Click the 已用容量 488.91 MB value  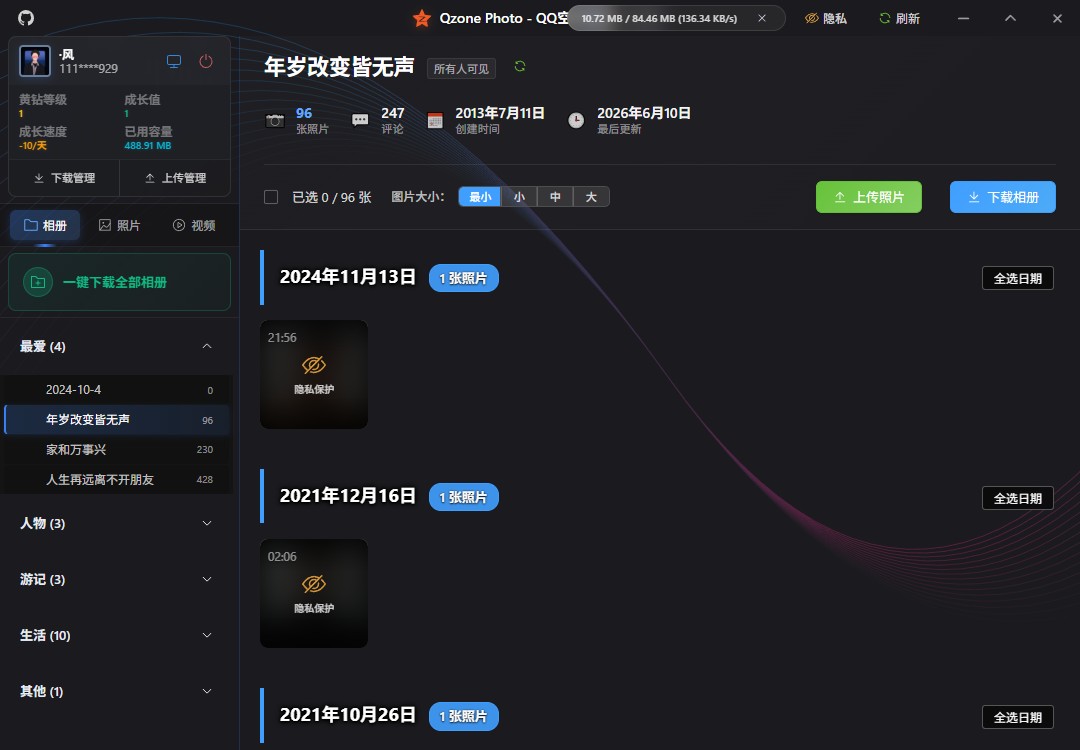click(x=147, y=146)
